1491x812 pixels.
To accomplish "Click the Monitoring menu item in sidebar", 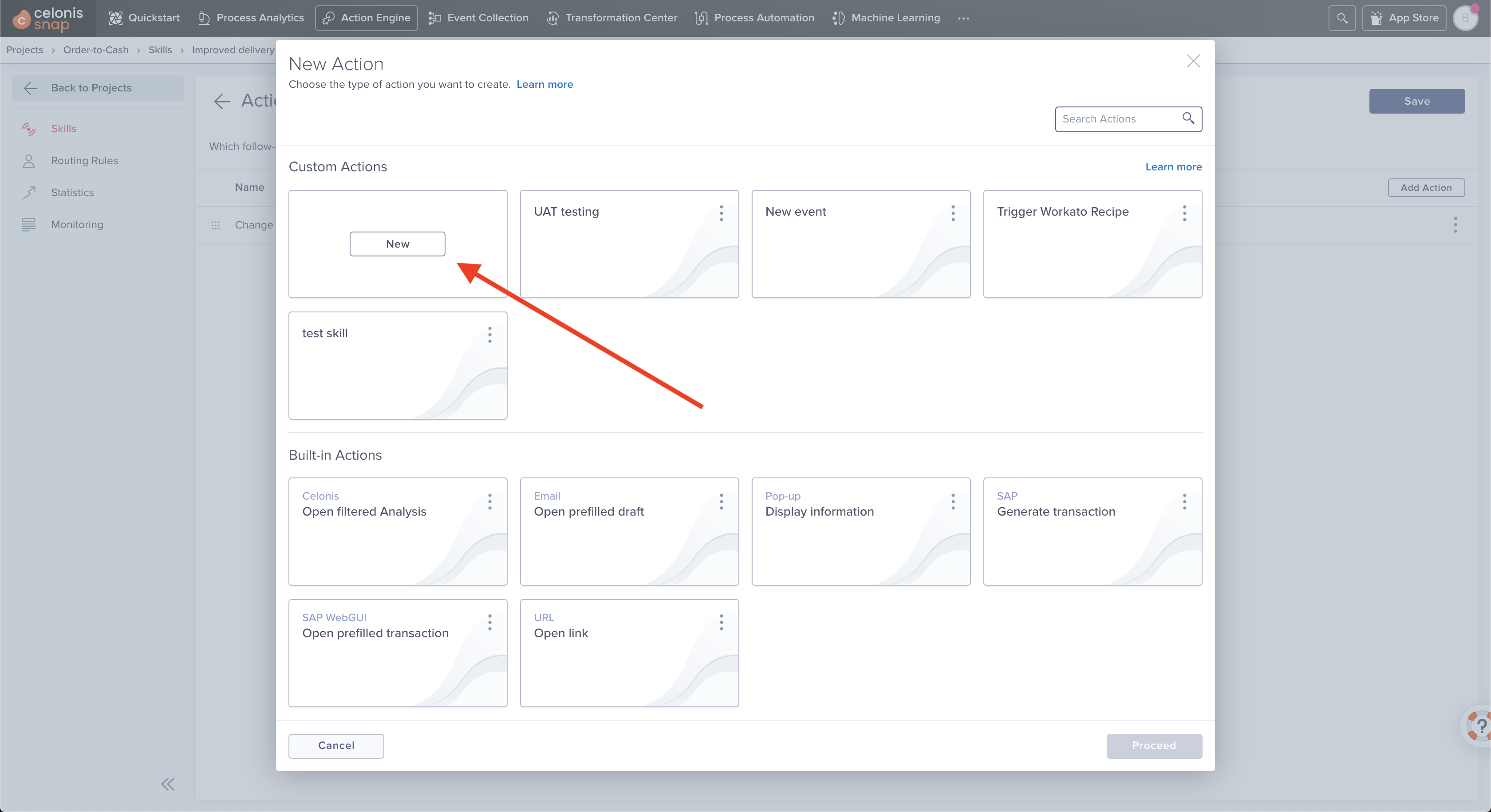I will coord(77,224).
